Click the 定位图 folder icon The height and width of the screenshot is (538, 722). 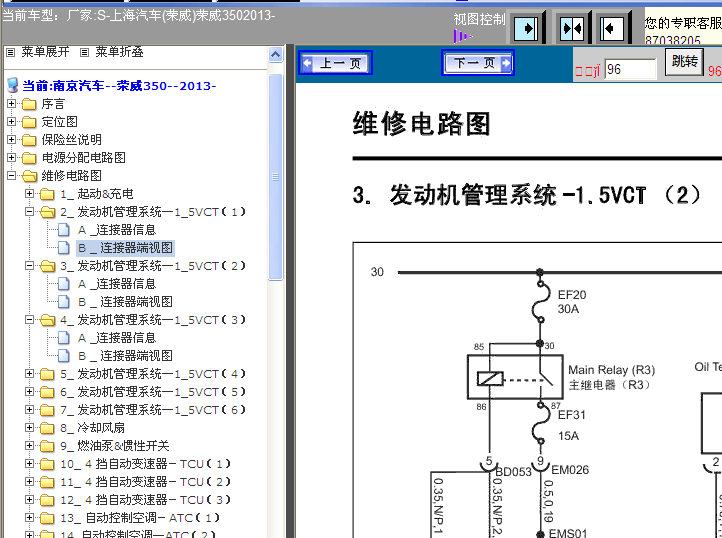tap(29, 122)
